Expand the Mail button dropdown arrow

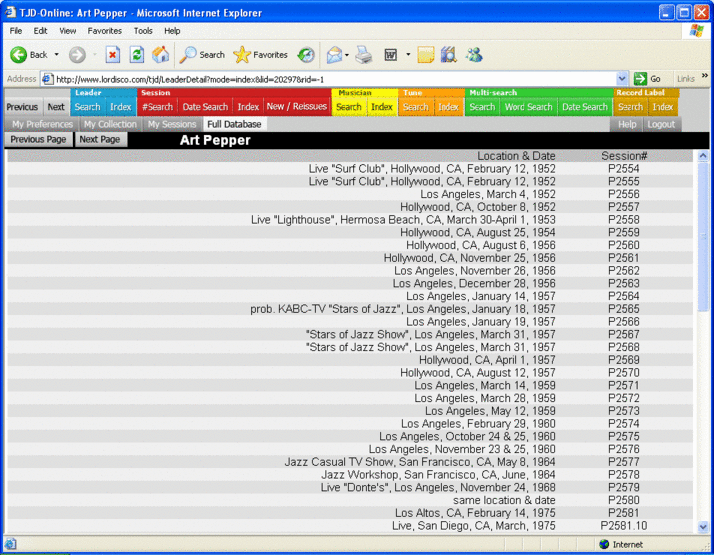pos(347,55)
